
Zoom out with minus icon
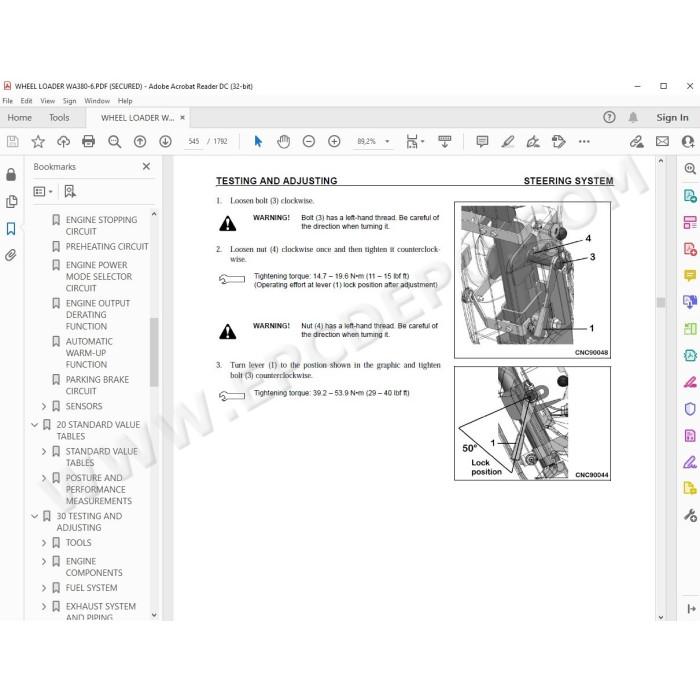pos(308,142)
